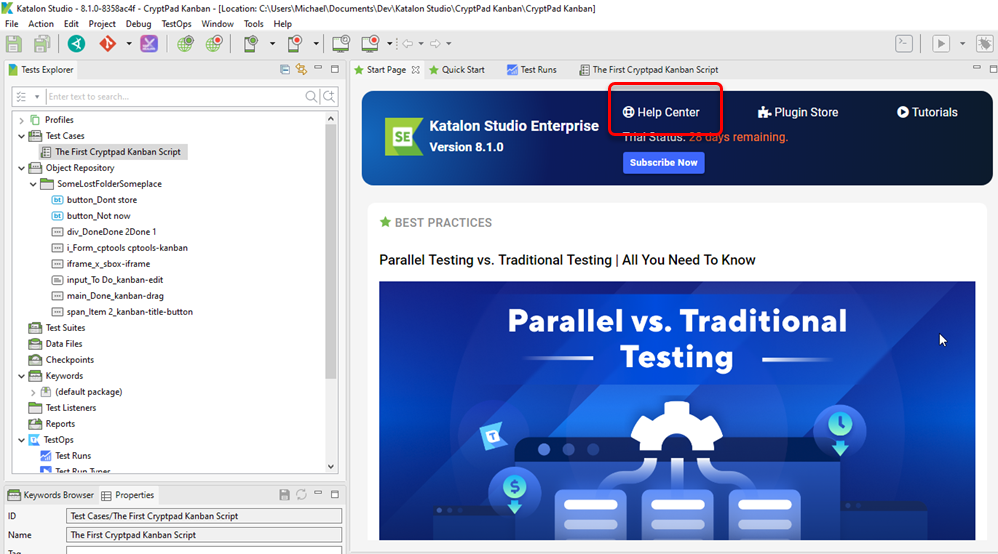The image size is (998, 554).
Task: Collapse the Object Repository node
Action: click(x=22, y=168)
